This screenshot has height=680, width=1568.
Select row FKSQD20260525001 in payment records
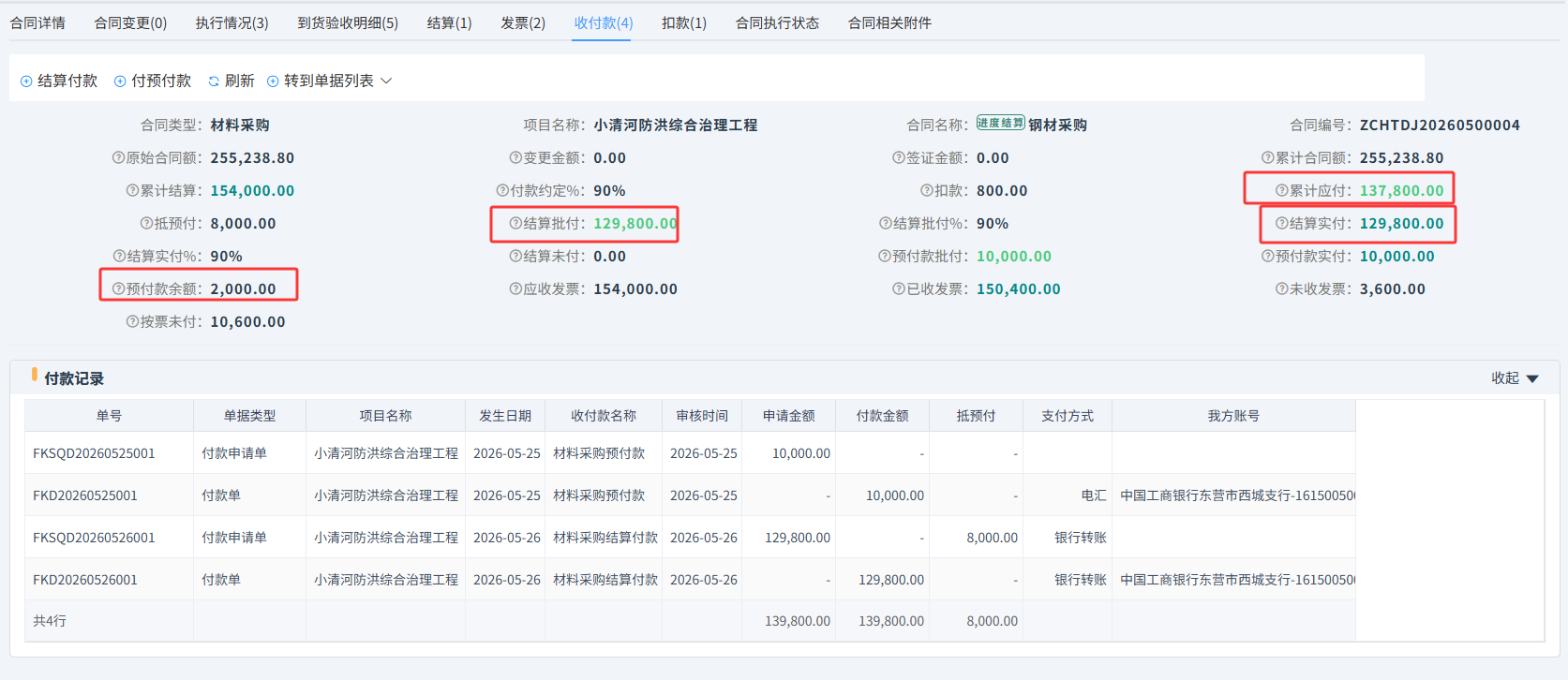pyautogui.click(x=690, y=452)
